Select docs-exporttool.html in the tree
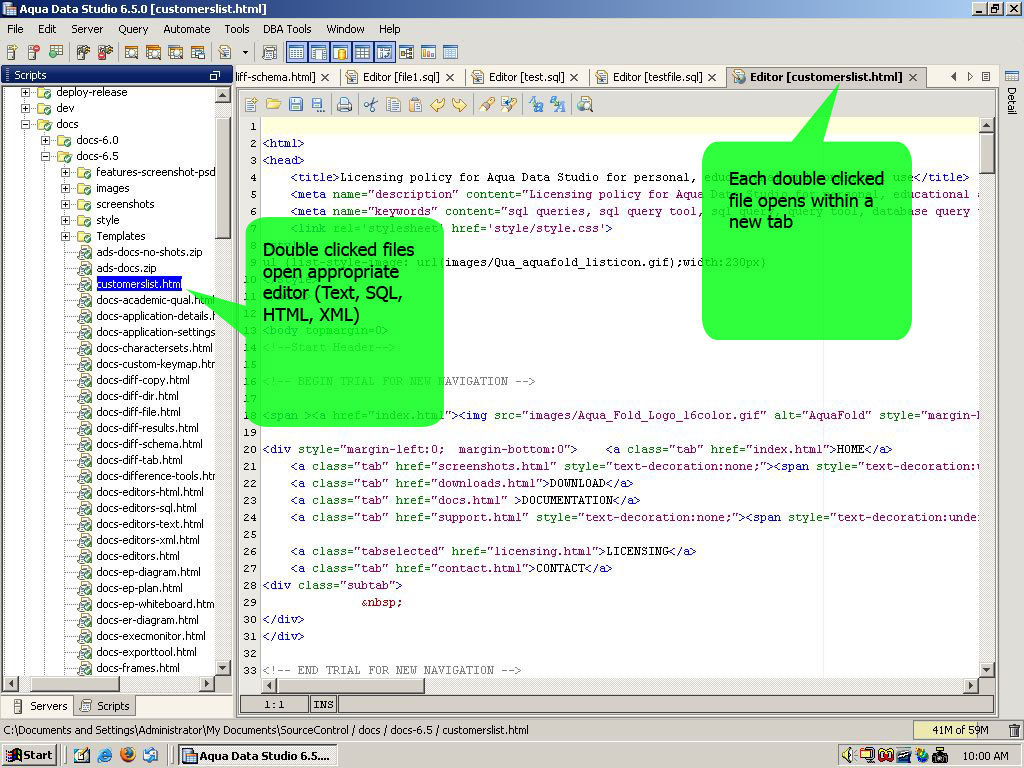This screenshot has height=768, width=1024. [146, 652]
